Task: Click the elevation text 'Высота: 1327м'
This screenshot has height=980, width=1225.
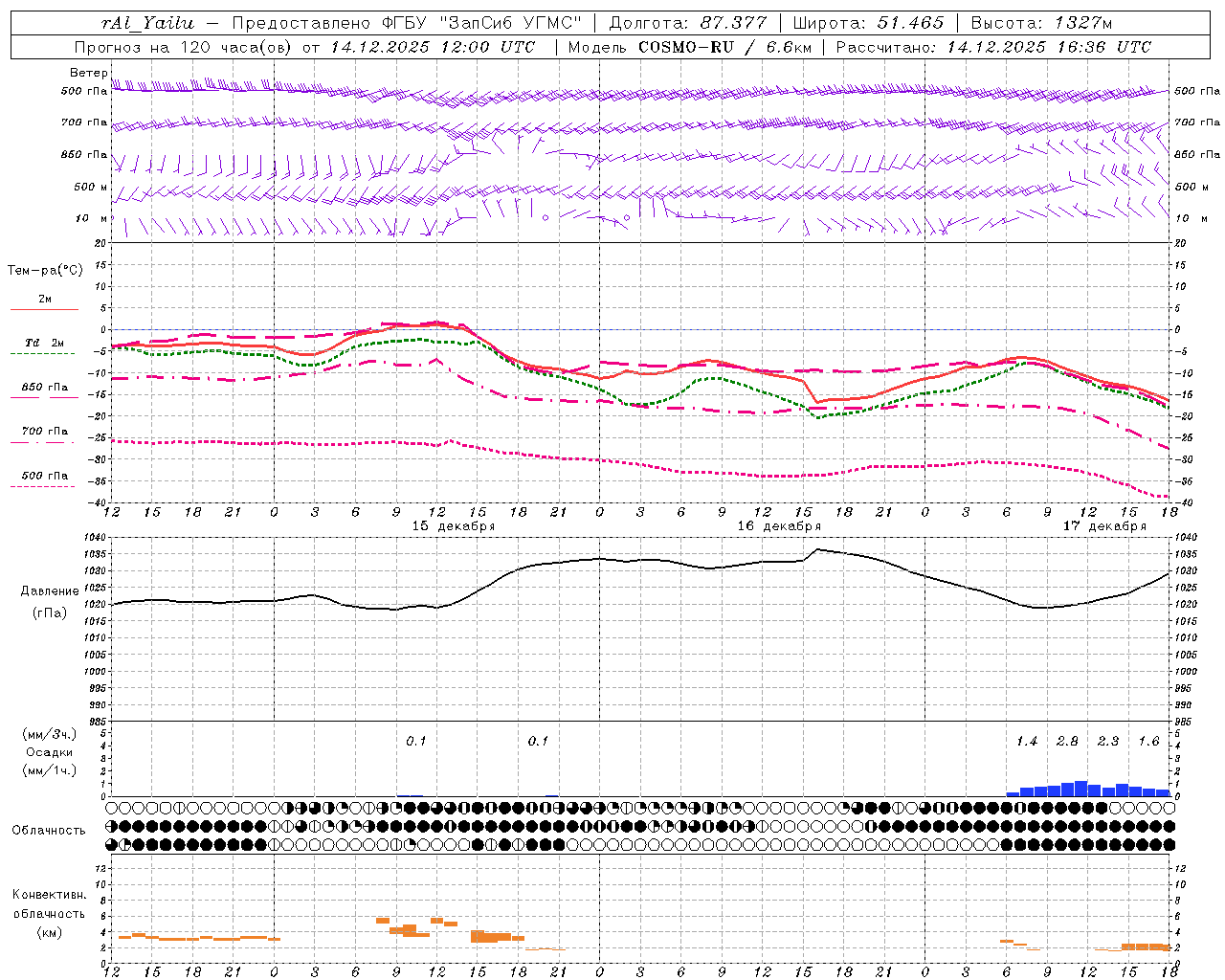Action: coord(1041,23)
